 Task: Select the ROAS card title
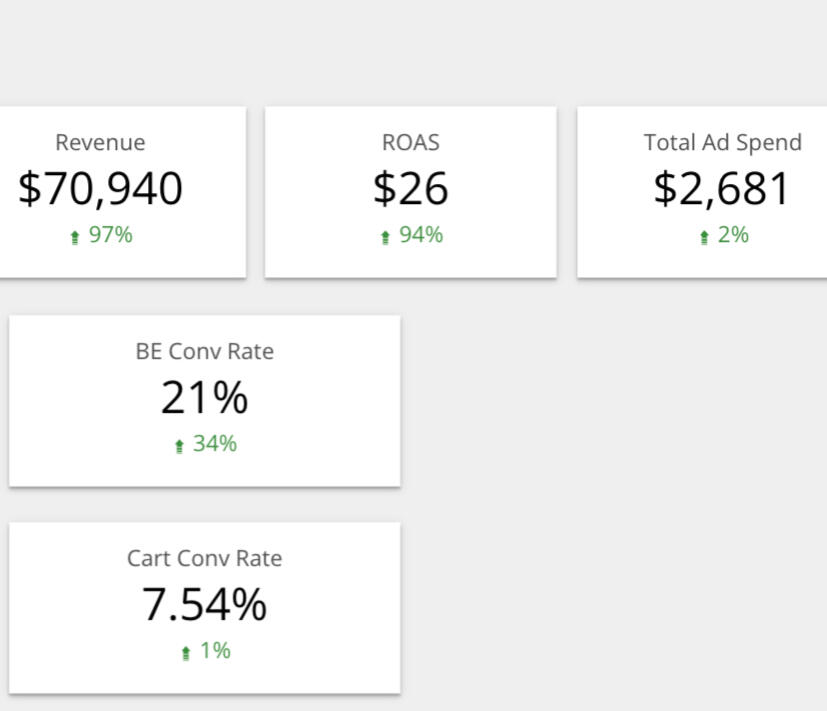pyautogui.click(x=410, y=142)
